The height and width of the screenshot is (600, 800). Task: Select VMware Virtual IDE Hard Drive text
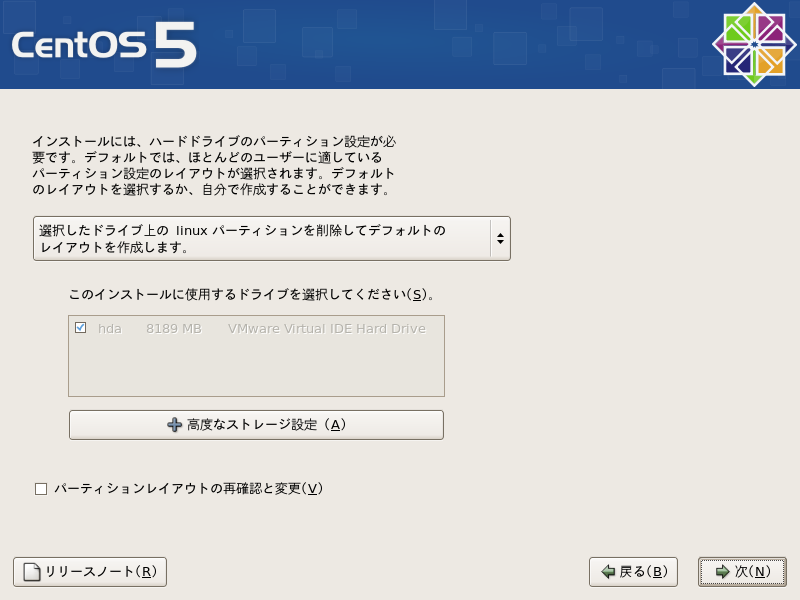tap(327, 329)
